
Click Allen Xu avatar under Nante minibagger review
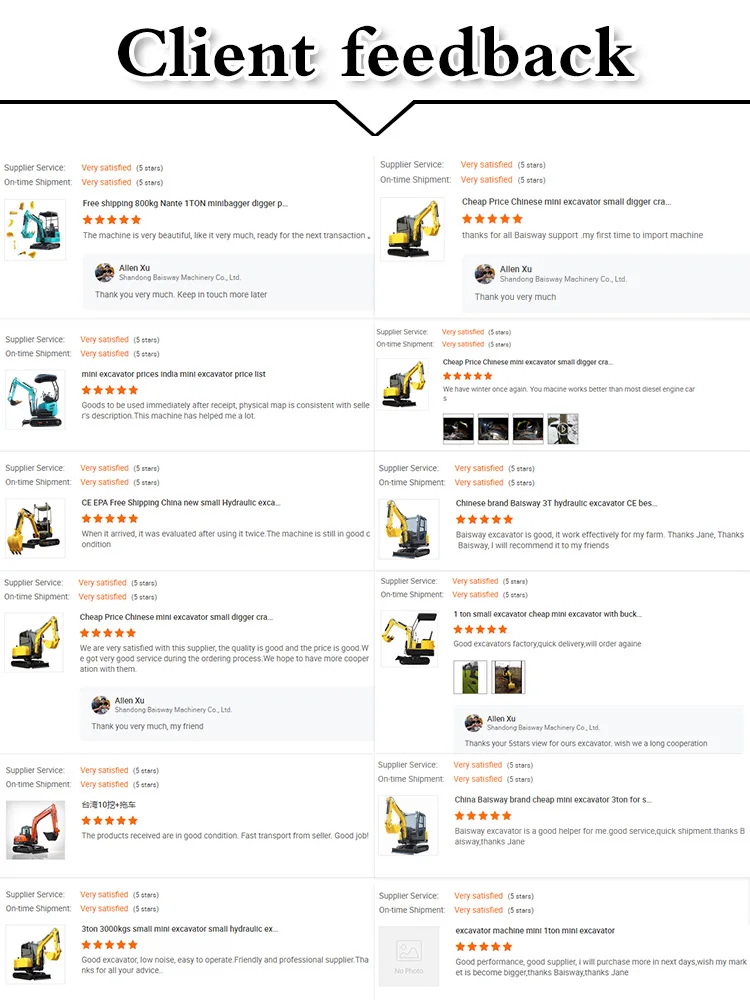pos(105,272)
